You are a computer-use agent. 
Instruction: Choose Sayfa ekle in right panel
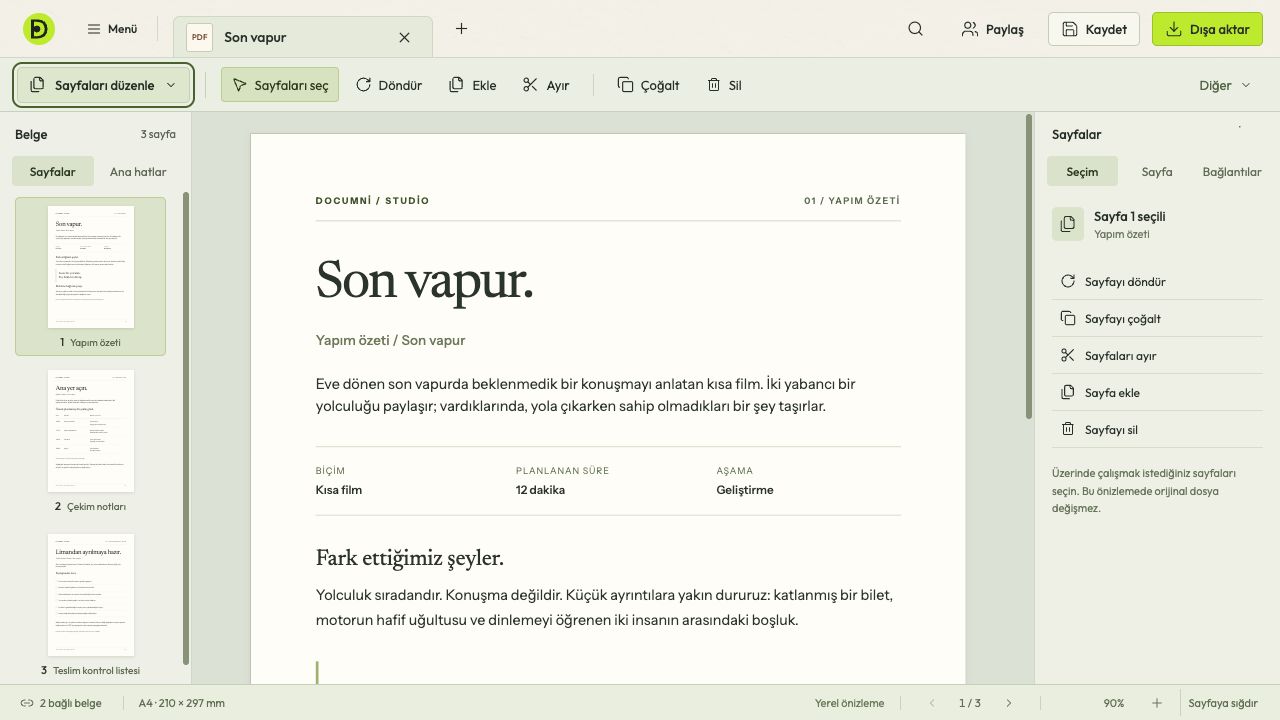coord(1157,393)
